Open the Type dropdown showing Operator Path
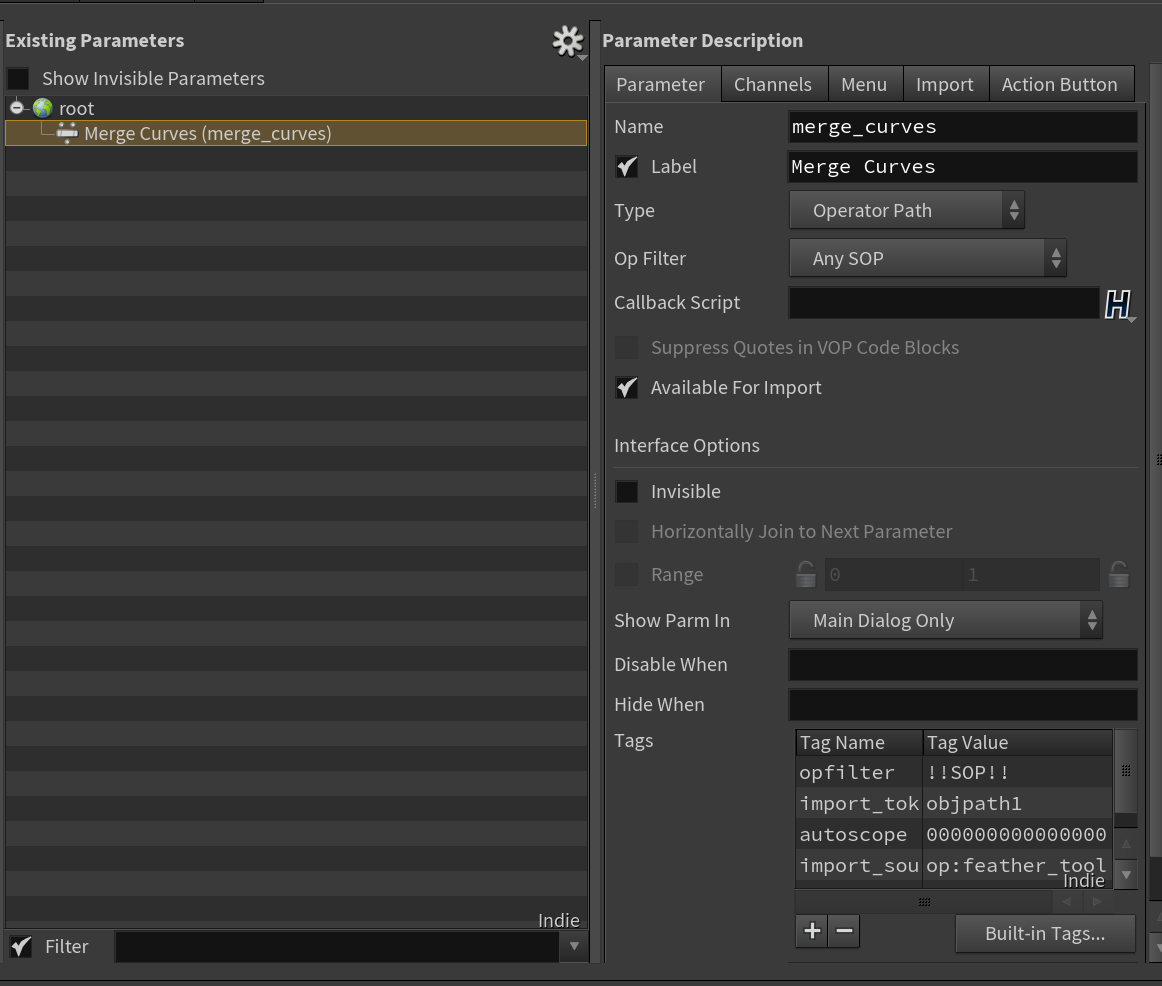 click(907, 210)
